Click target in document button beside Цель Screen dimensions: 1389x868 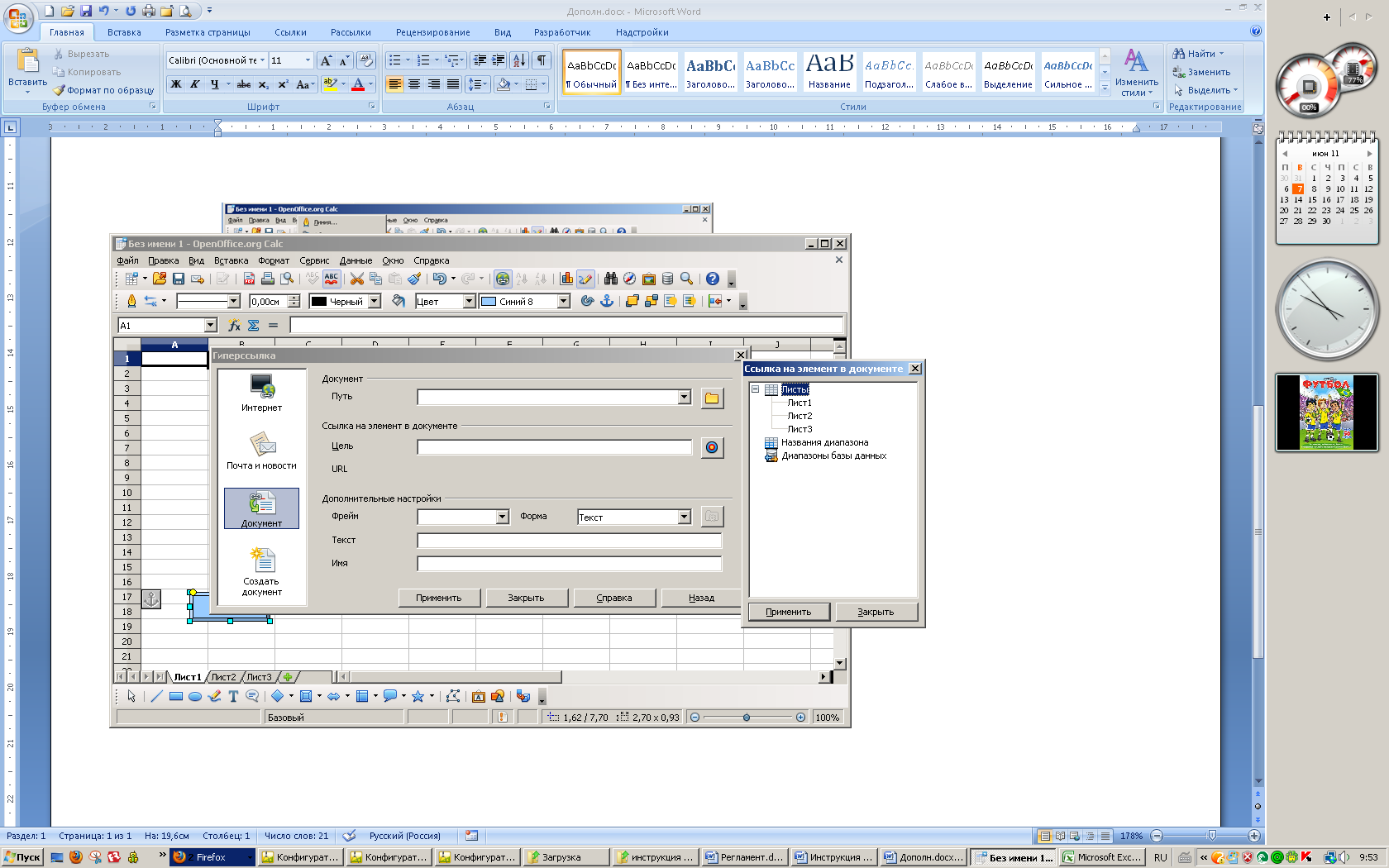point(712,447)
